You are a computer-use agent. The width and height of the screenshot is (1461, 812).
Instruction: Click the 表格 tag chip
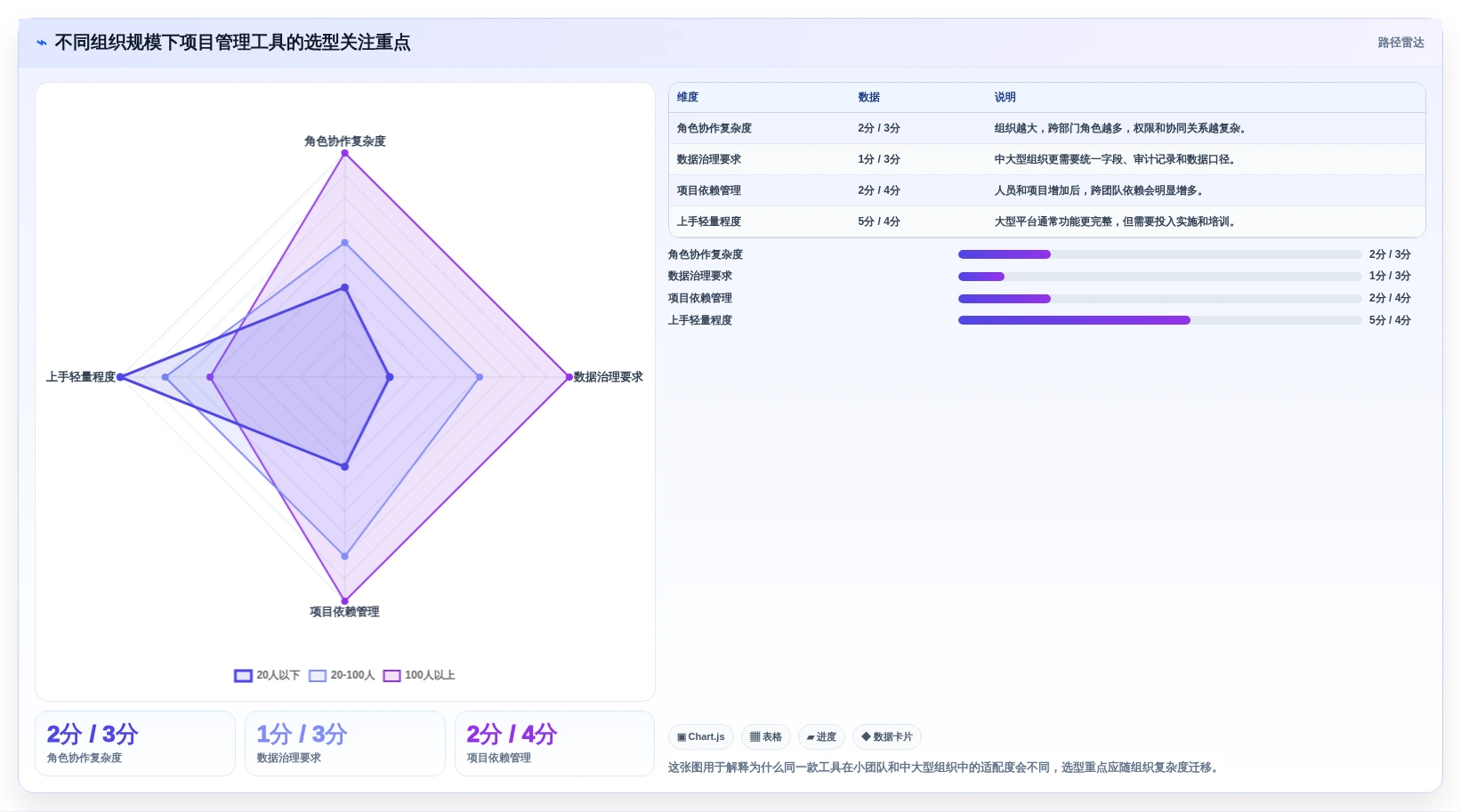(x=765, y=736)
